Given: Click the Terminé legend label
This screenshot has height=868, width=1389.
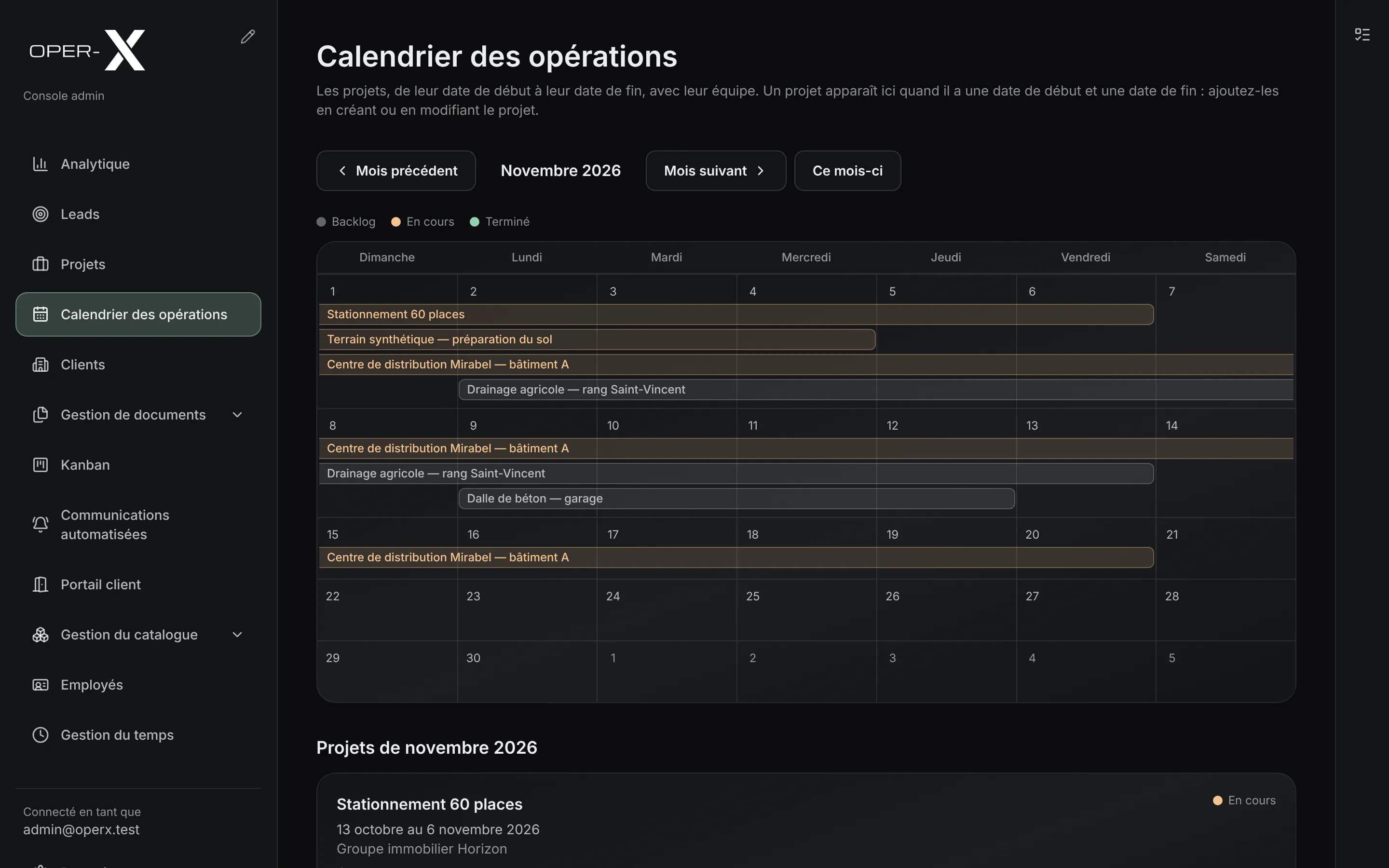Looking at the screenshot, I should [x=507, y=222].
